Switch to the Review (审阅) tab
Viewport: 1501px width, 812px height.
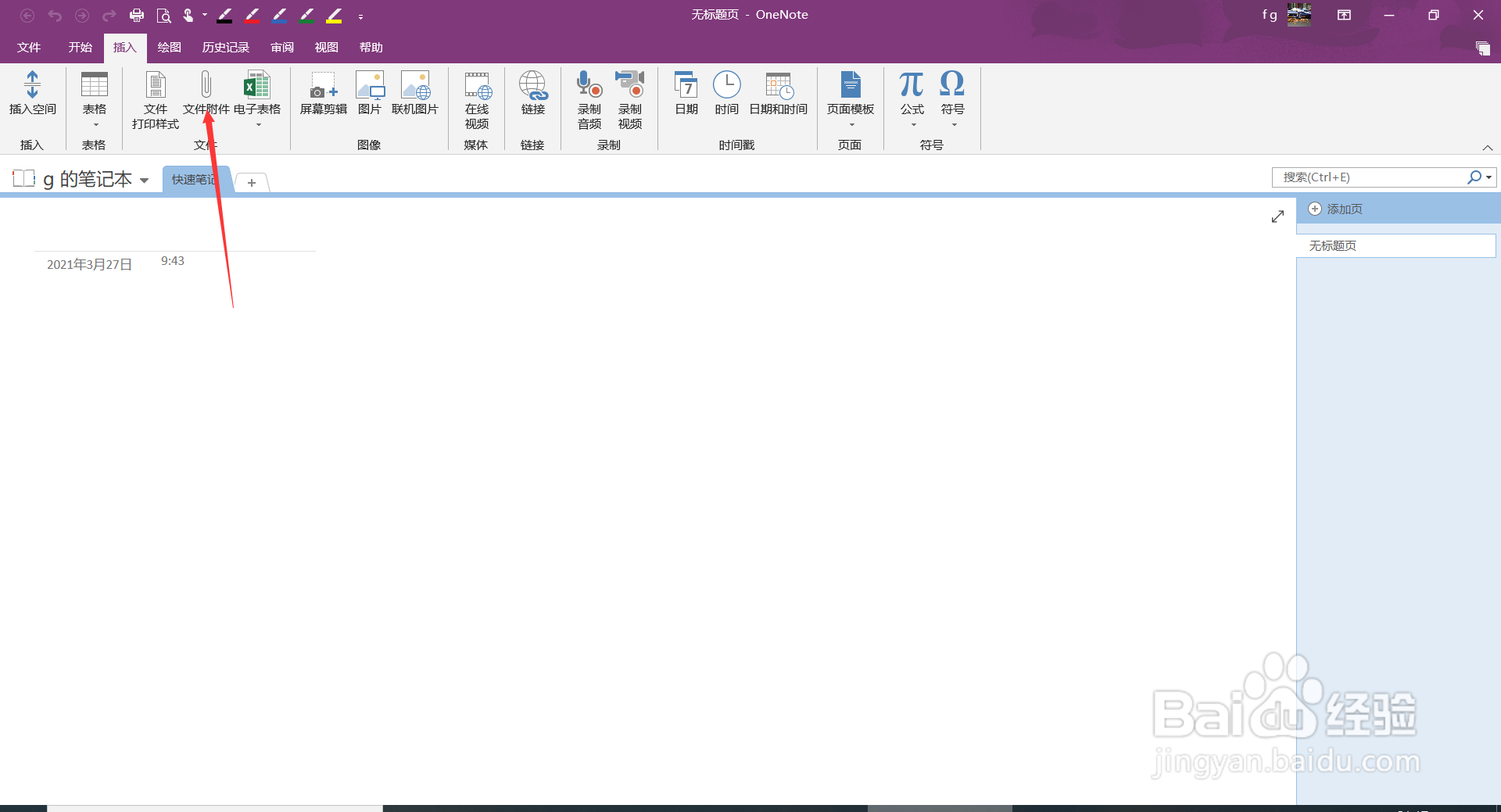tap(282, 48)
